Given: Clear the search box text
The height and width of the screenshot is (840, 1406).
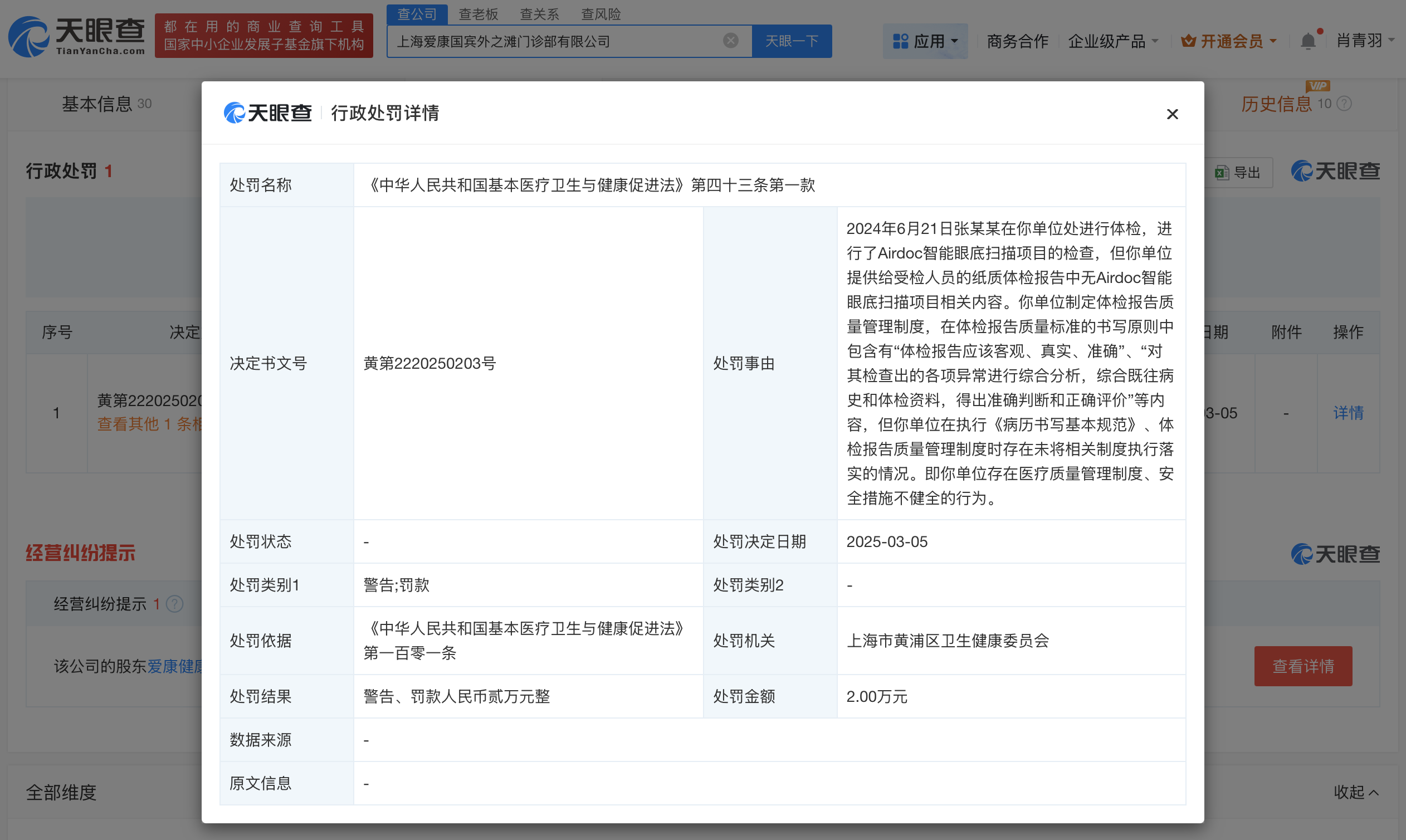Looking at the screenshot, I should [x=731, y=41].
